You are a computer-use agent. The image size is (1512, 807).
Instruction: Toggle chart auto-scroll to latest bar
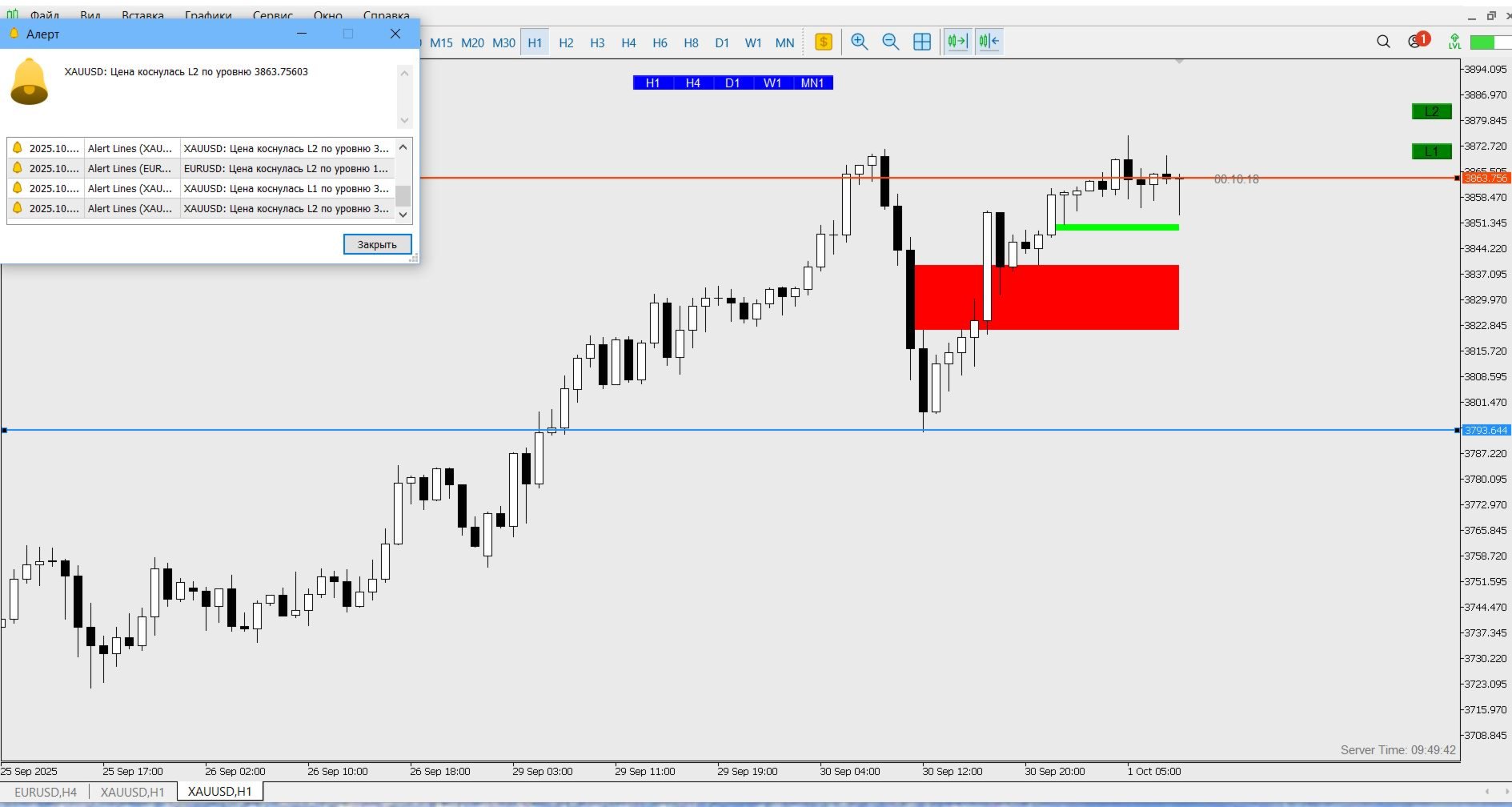pos(957,42)
